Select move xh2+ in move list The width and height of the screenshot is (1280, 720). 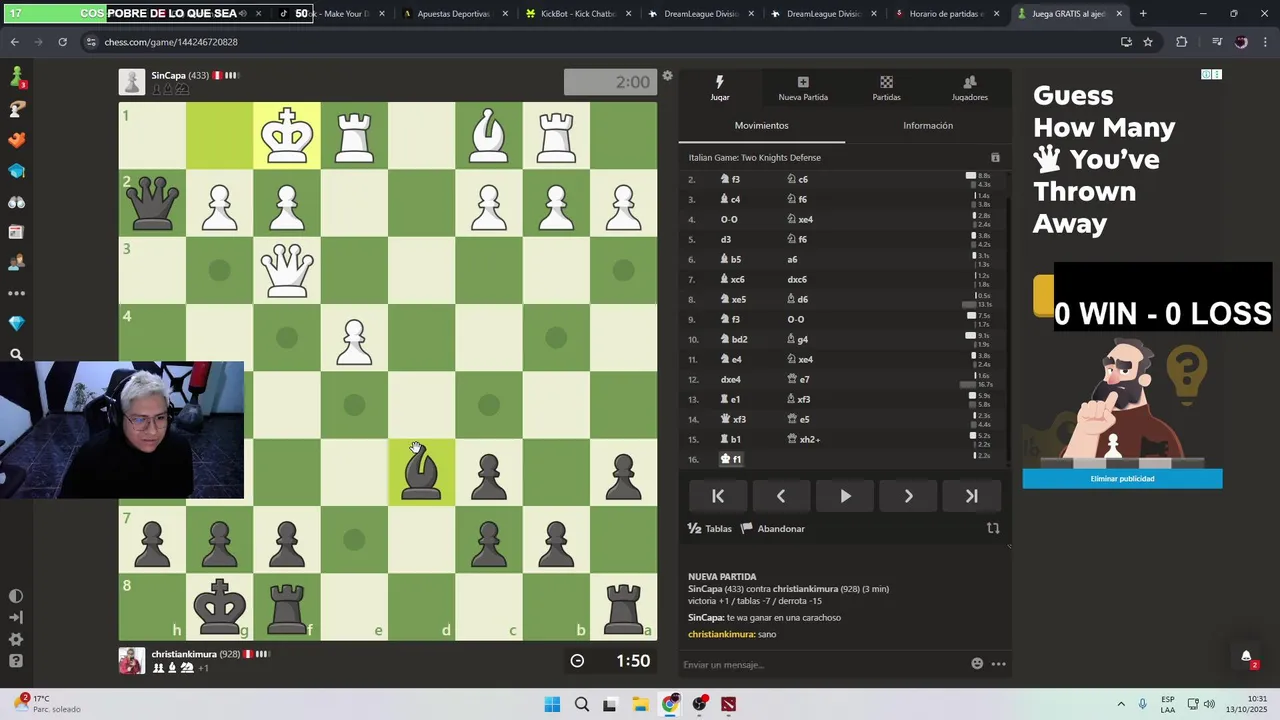tap(804, 439)
